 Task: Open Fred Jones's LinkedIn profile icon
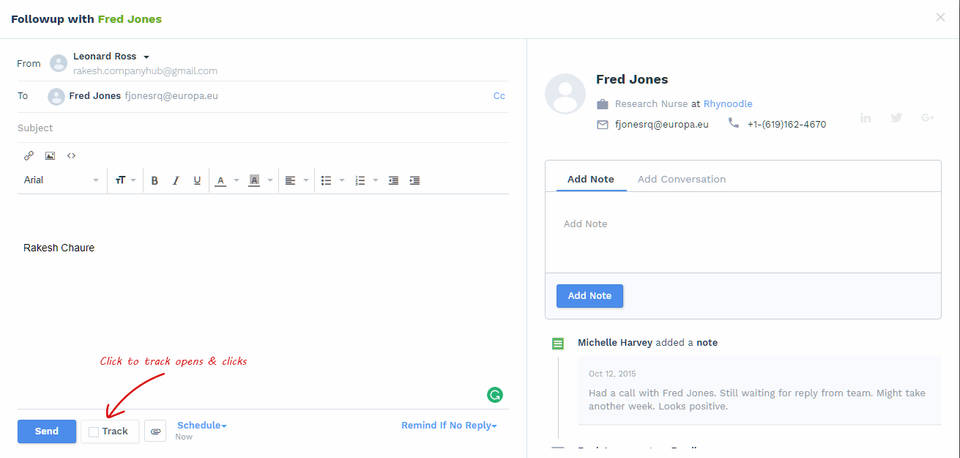click(x=866, y=118)
